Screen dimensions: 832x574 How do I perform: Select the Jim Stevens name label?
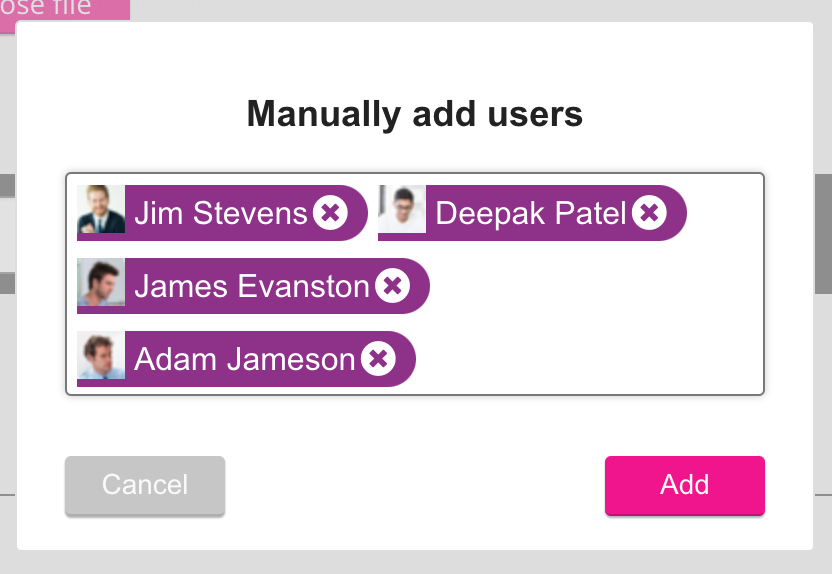tap(220, 213)
